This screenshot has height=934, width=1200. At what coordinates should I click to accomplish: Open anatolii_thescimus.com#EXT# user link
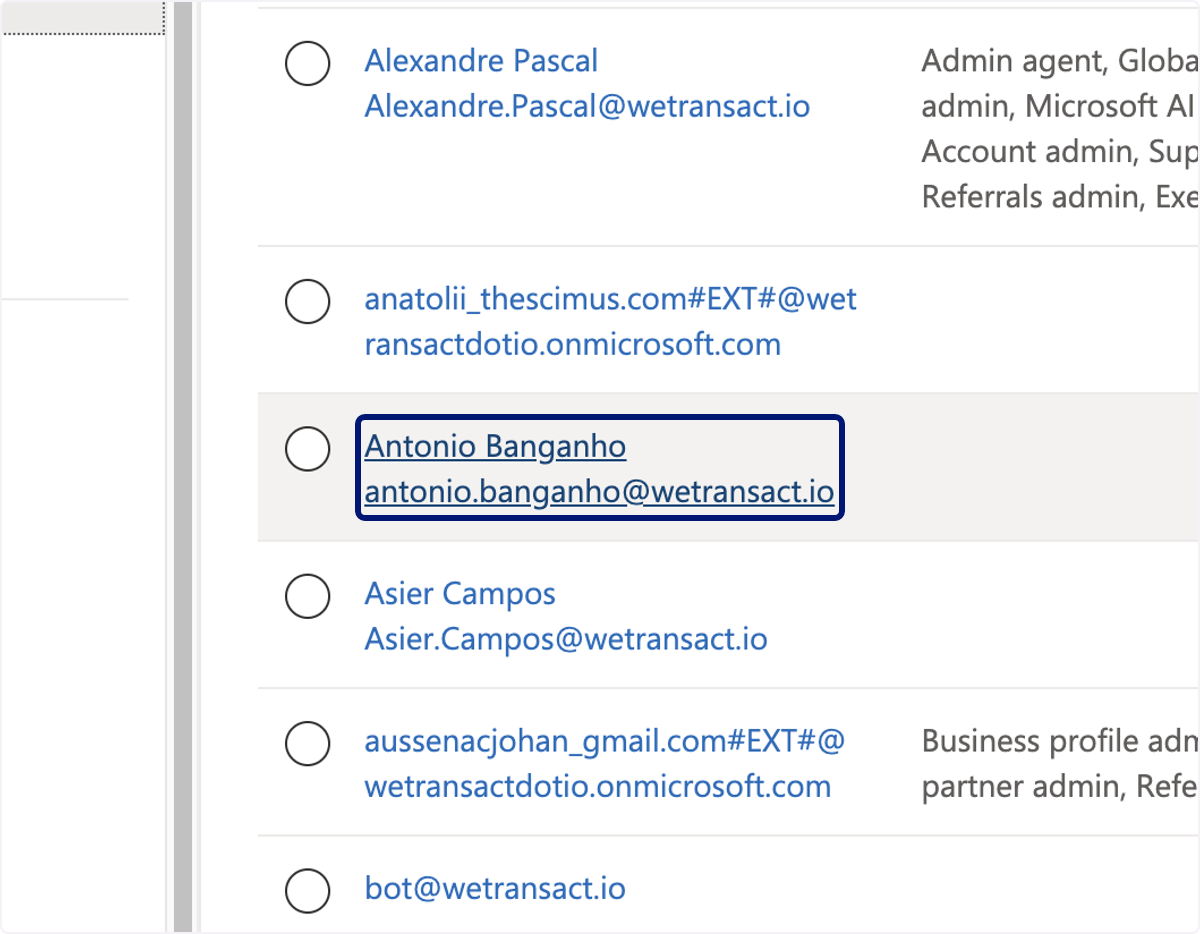coord(610,321)
